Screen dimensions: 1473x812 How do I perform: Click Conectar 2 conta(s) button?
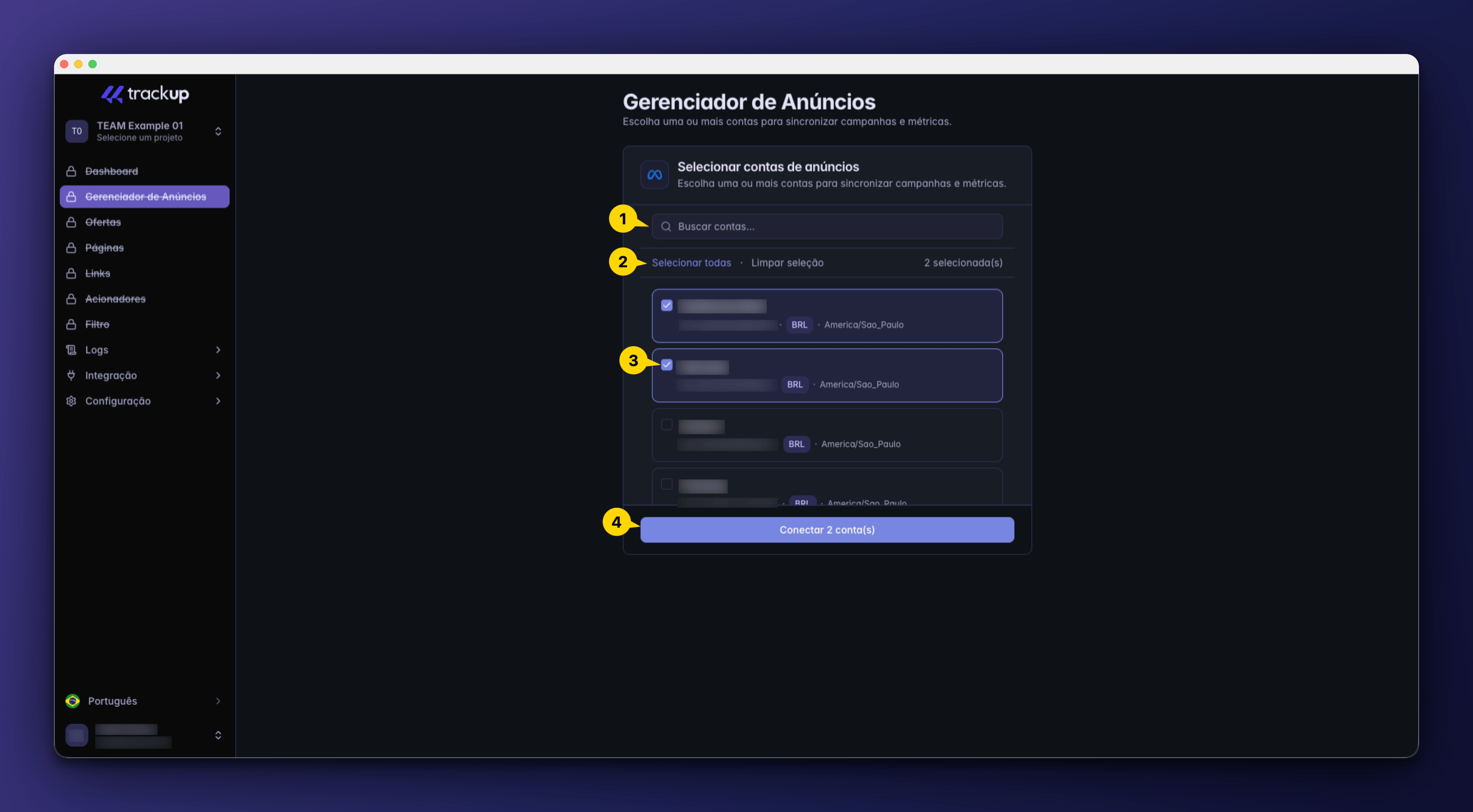click(x=827, y=530)
